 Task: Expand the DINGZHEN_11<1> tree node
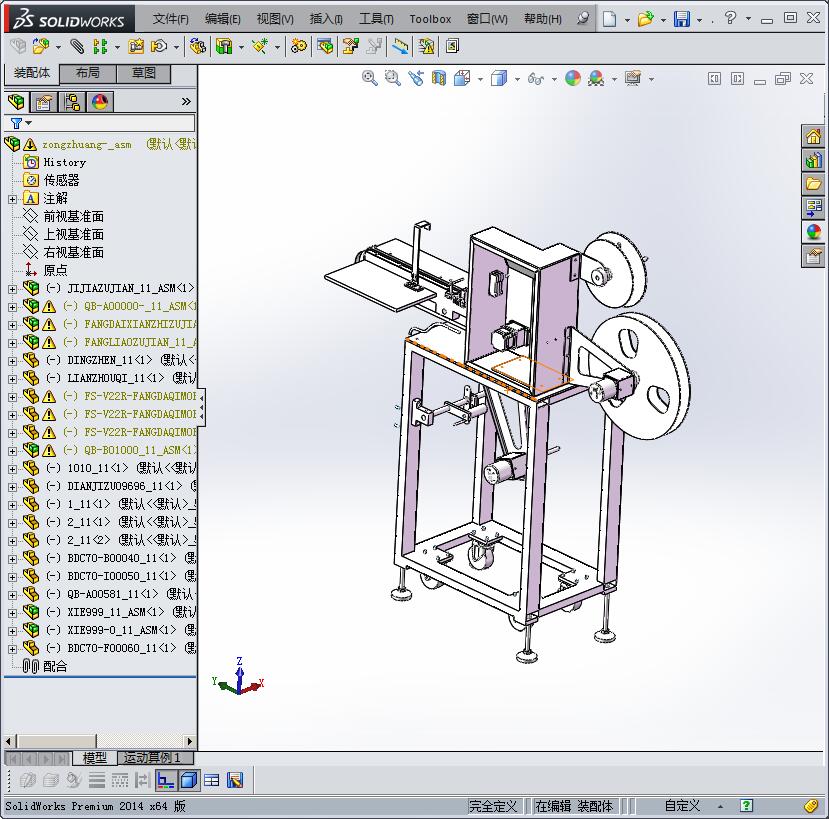(12, 361)
